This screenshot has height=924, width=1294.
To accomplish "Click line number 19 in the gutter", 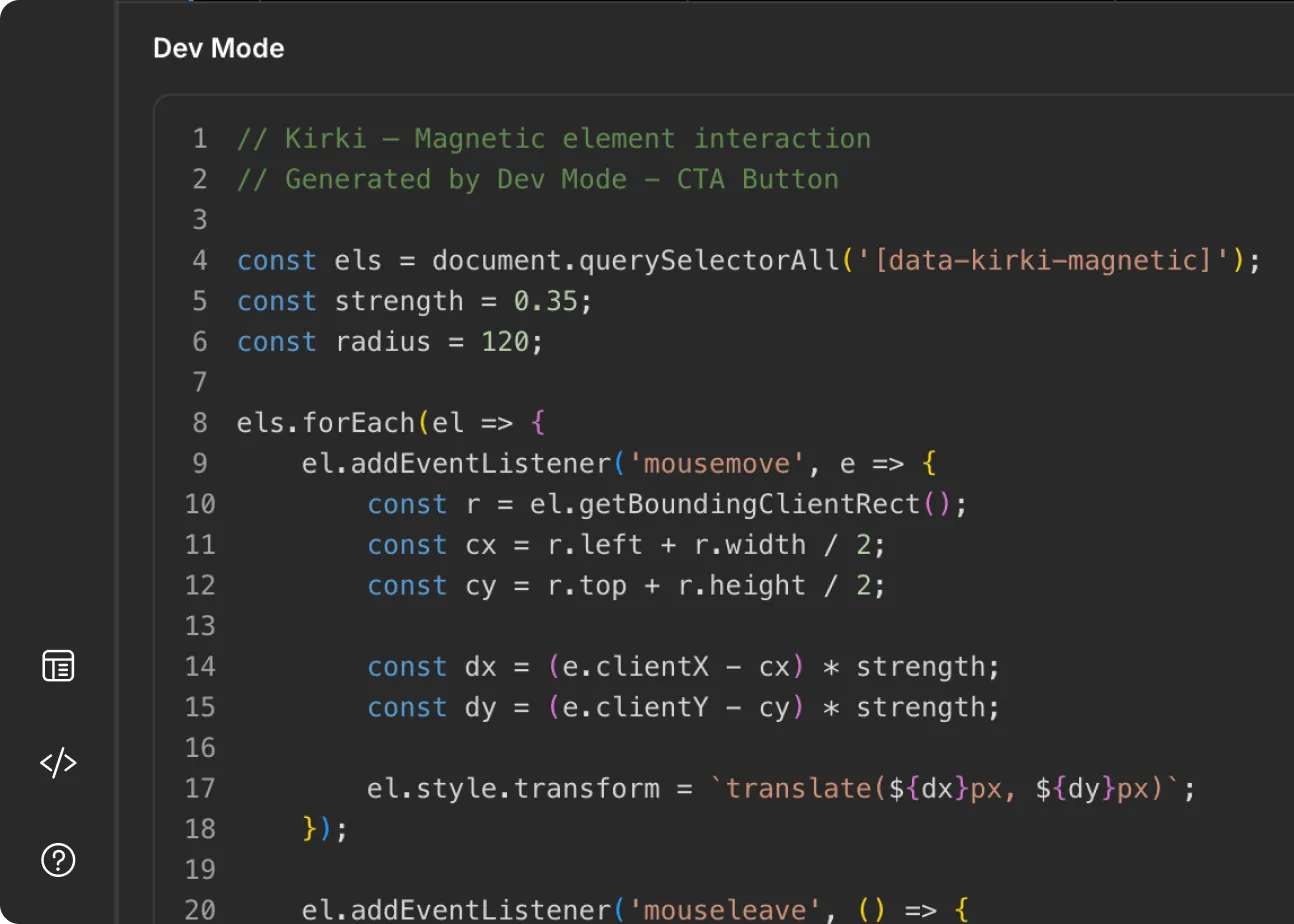I will pyautogui.click(x=200, y=870).
